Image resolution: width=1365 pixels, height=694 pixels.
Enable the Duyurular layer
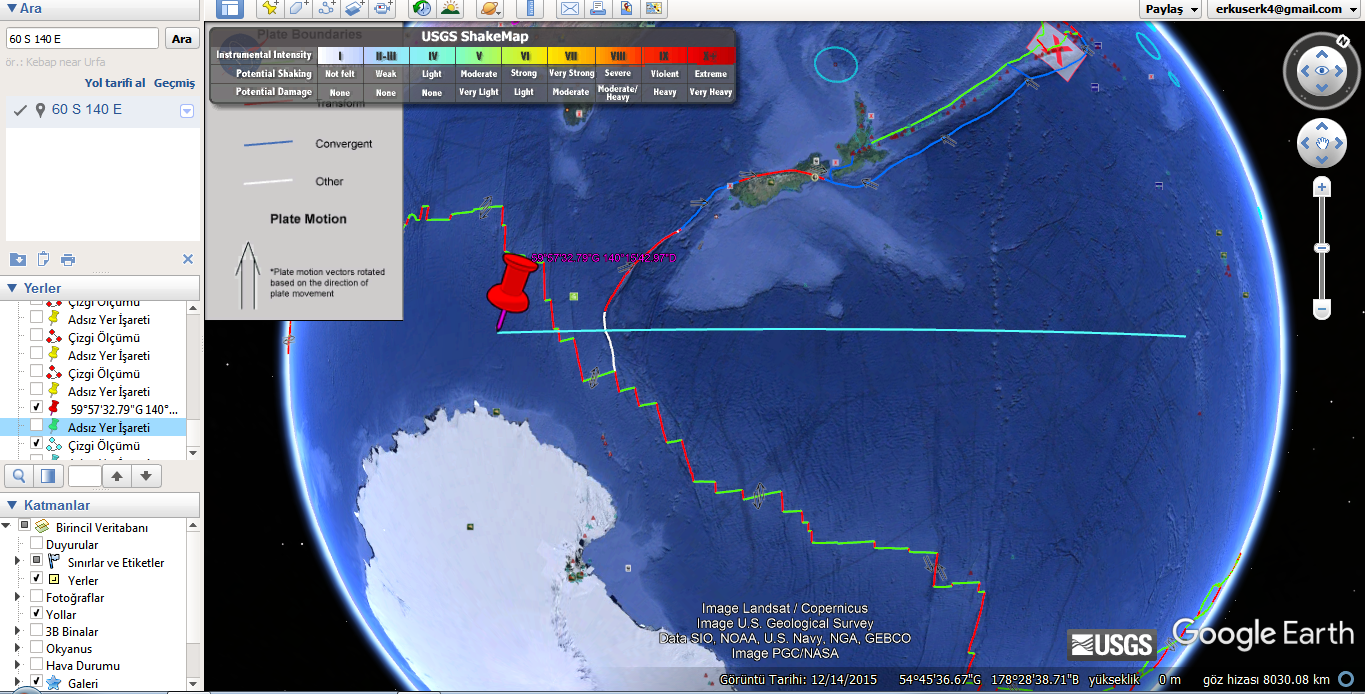(x=37, y=544)
